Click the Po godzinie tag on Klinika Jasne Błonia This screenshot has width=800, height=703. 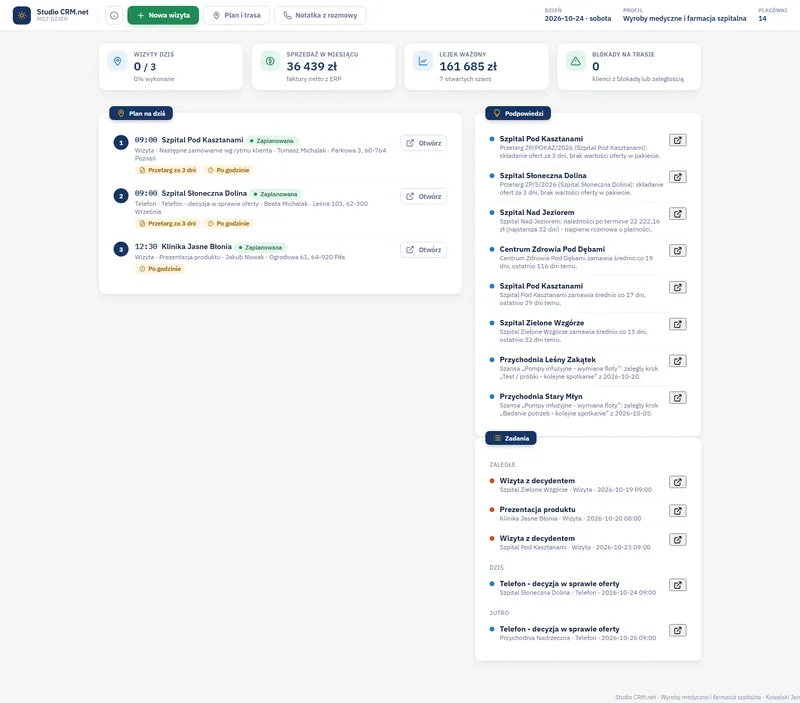tap(160, 269)
